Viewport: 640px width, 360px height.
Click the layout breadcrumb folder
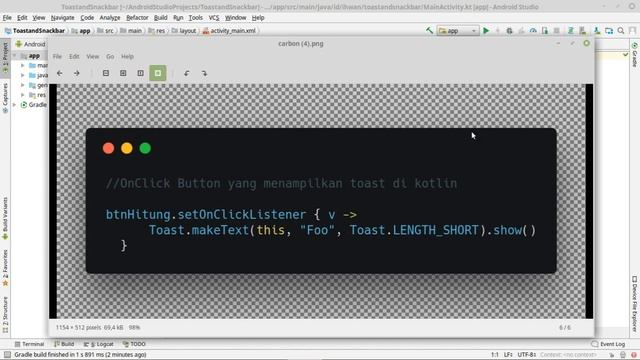(184, 31)
